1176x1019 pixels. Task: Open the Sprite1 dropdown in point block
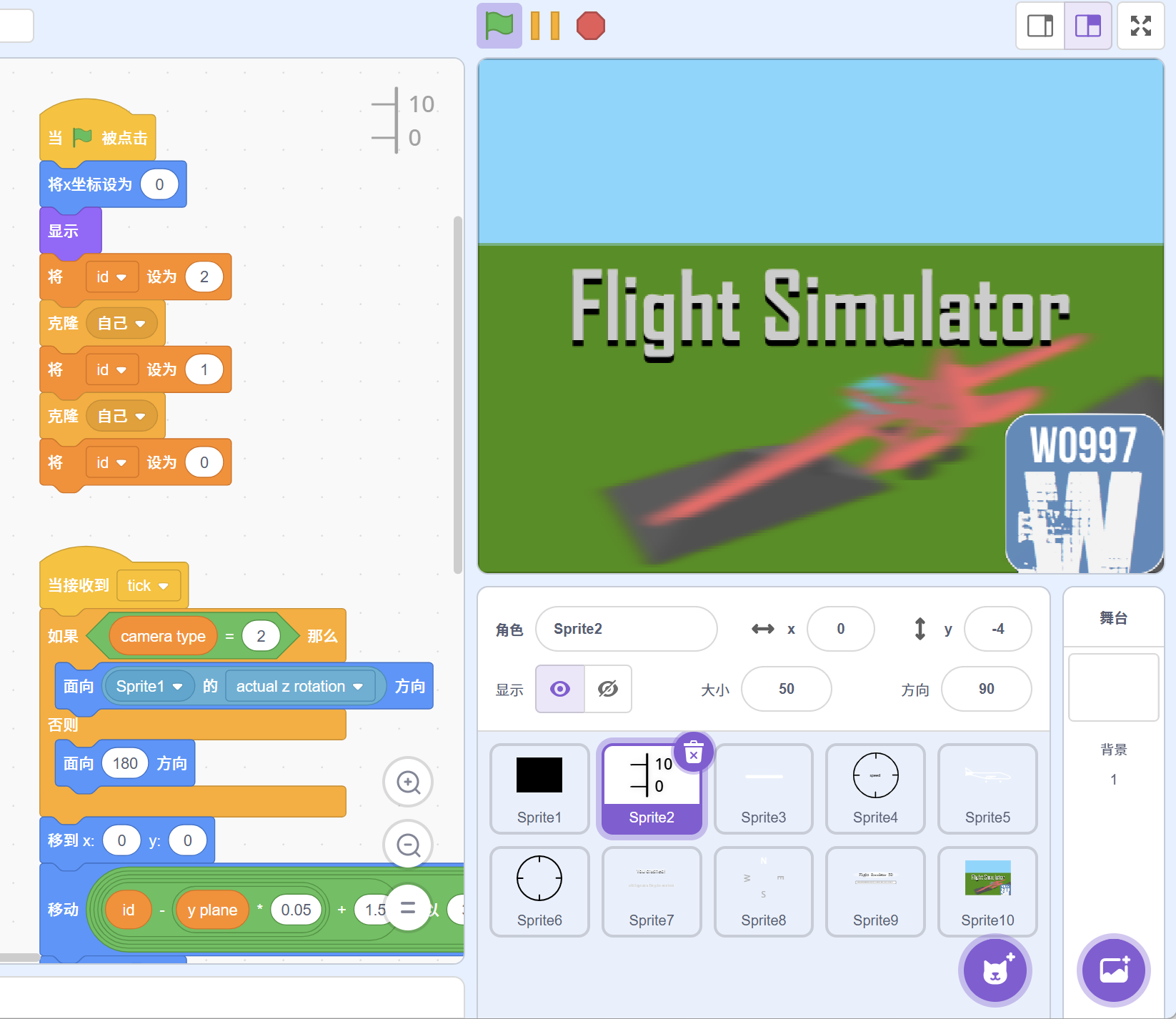point(178,687)
